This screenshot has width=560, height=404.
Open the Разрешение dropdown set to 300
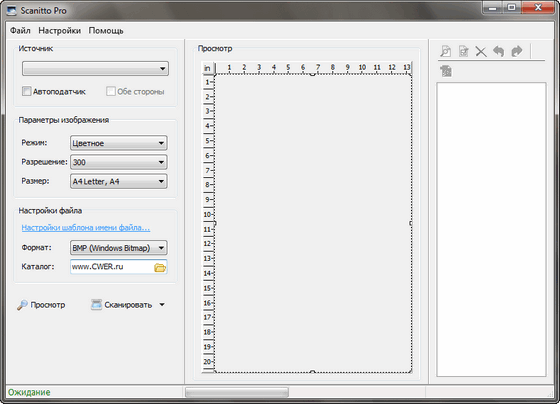pyautogui.click(x=119, y=162)
